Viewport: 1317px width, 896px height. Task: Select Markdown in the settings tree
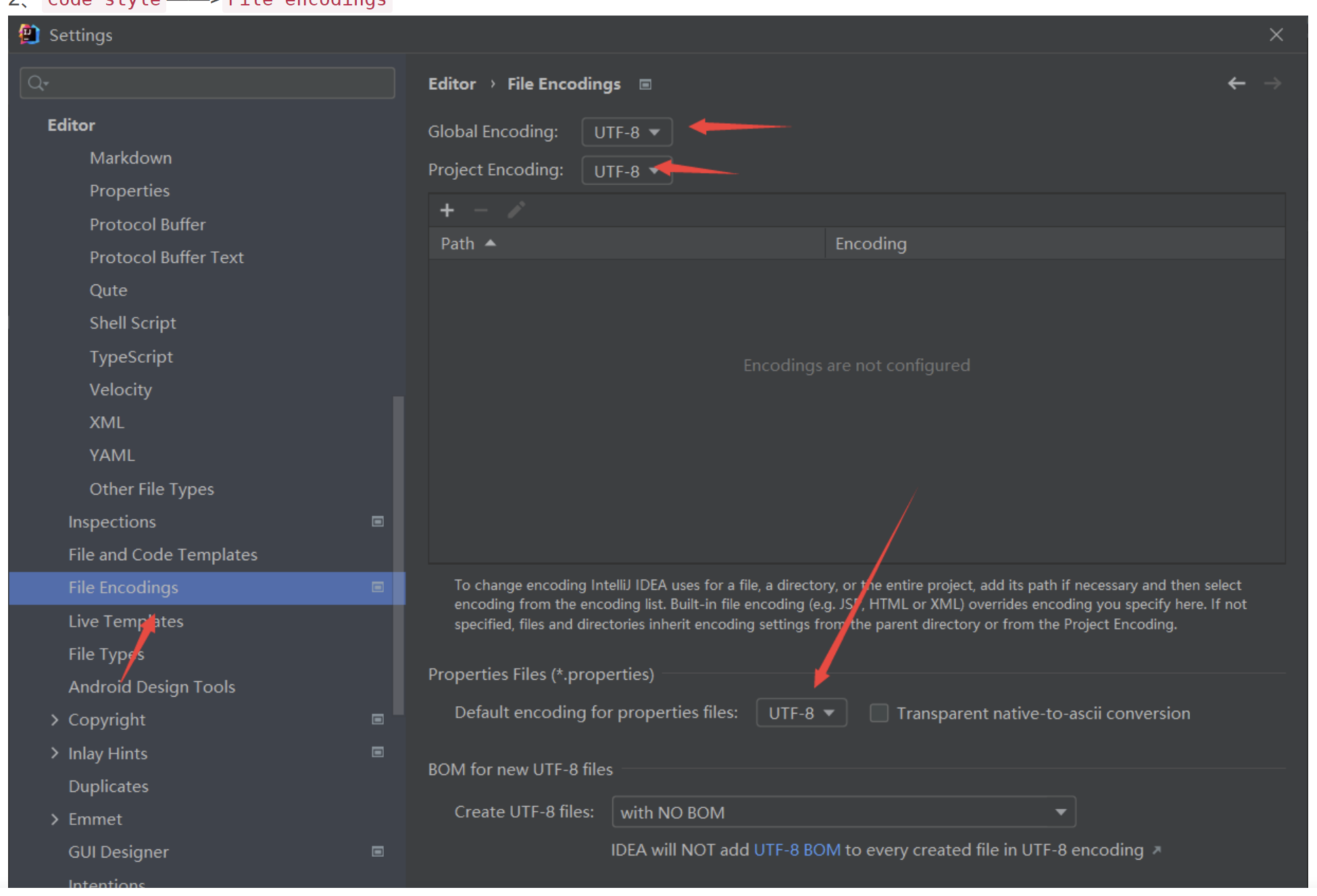click(x=130, y=157)
